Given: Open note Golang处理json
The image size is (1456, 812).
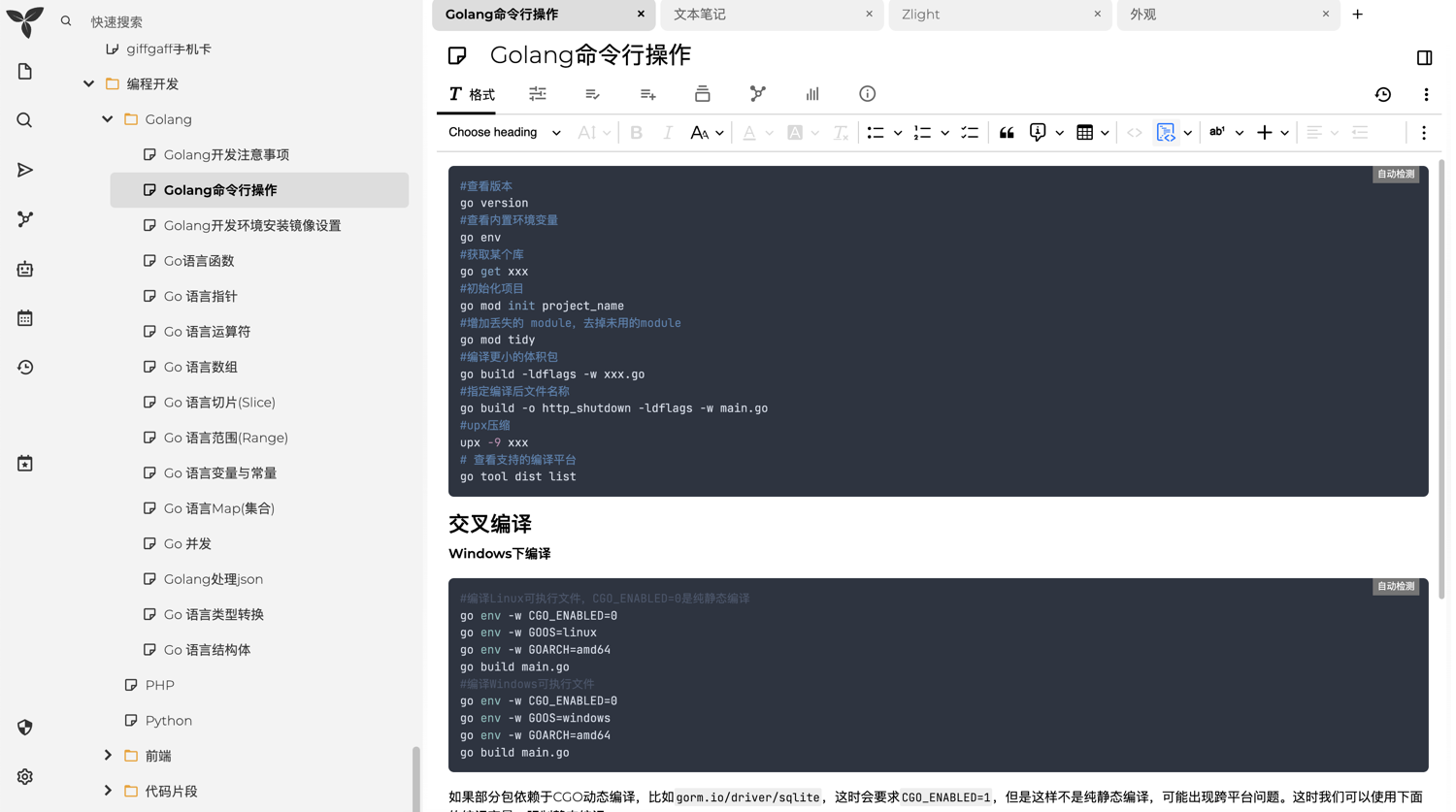Looking at the screenshot, I should tap(214, 579).
